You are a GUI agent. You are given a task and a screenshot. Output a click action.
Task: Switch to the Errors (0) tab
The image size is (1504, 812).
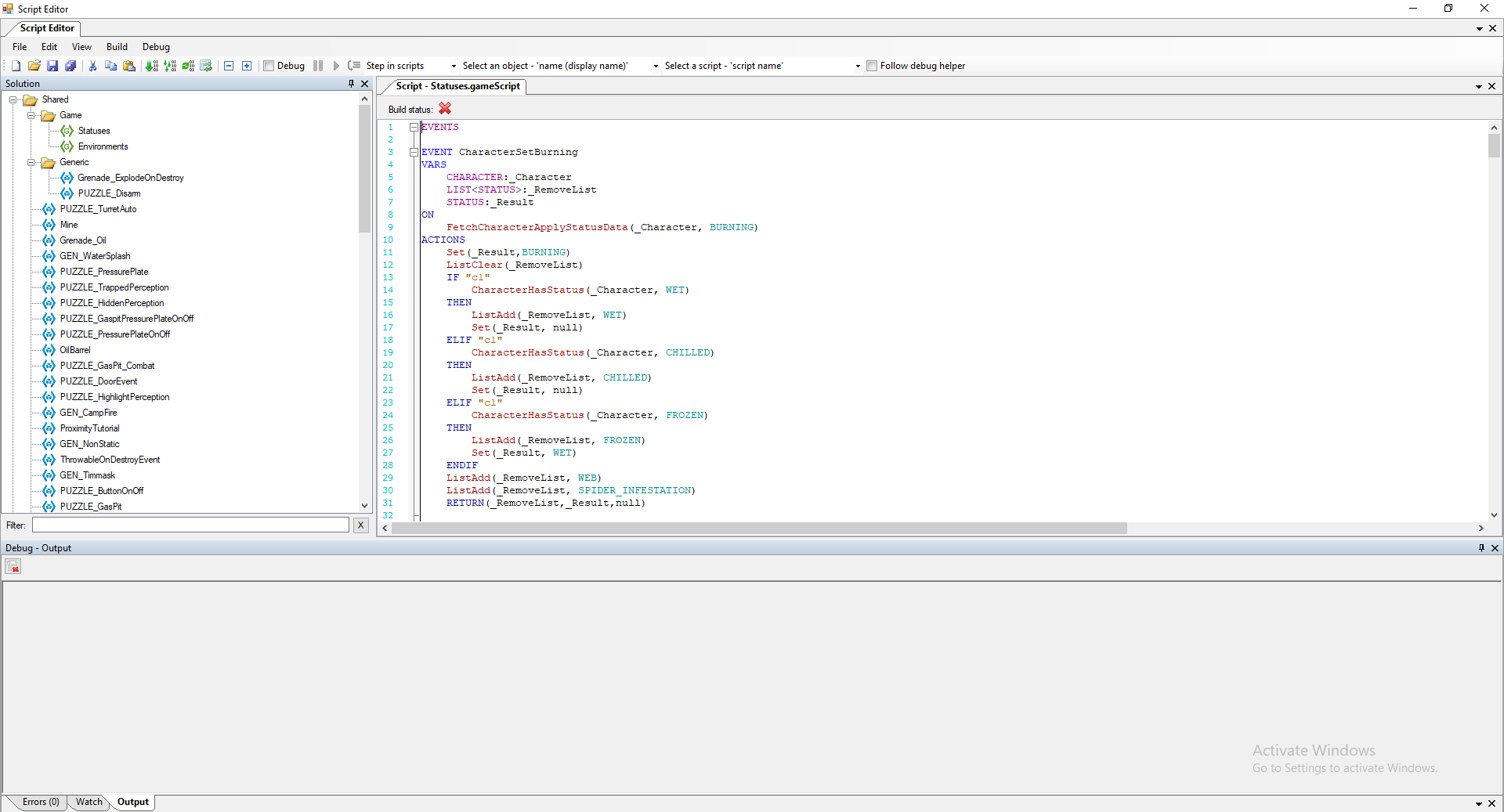41,802
